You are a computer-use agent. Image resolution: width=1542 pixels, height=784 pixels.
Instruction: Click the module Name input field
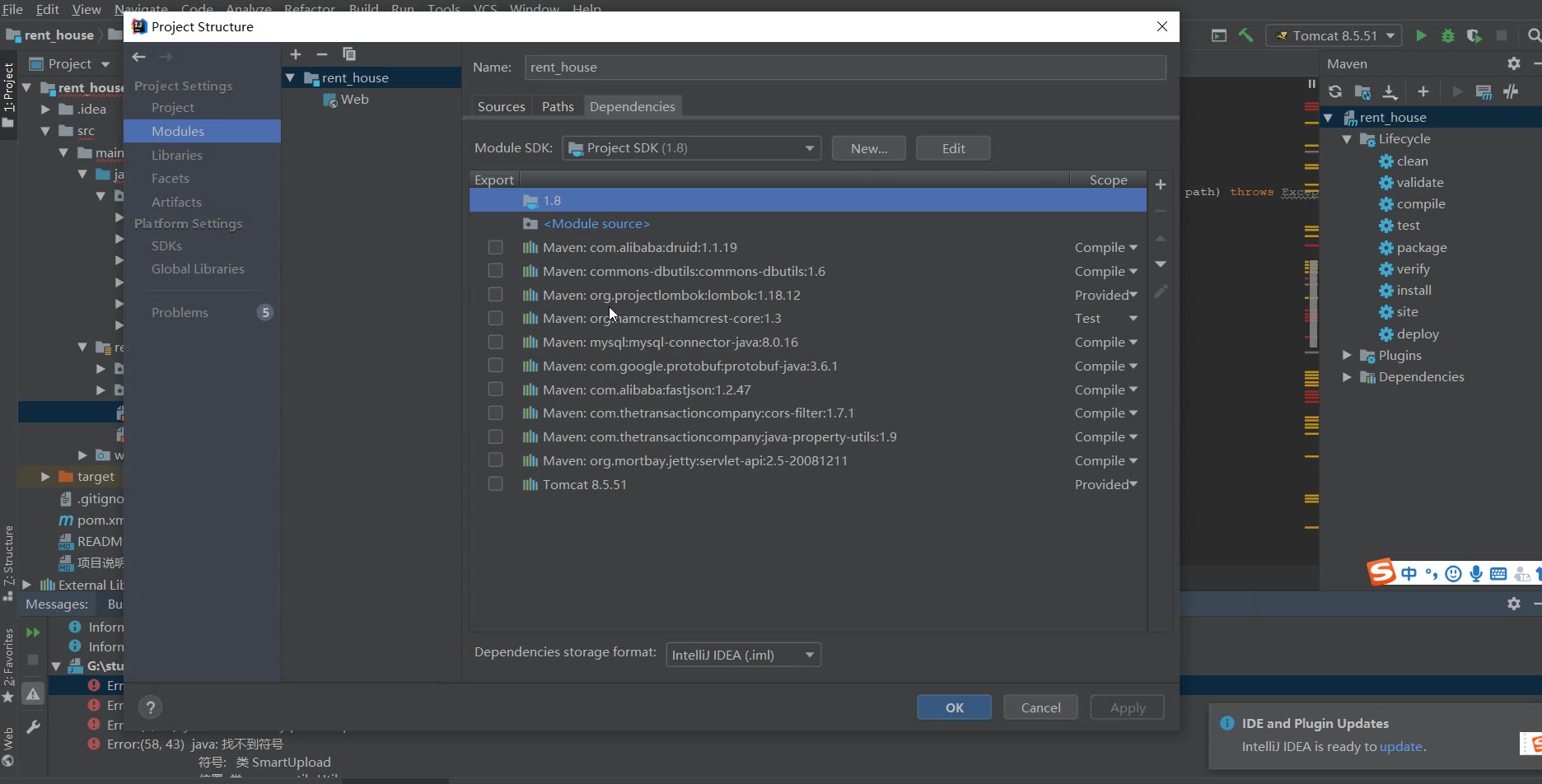point(844,68)
